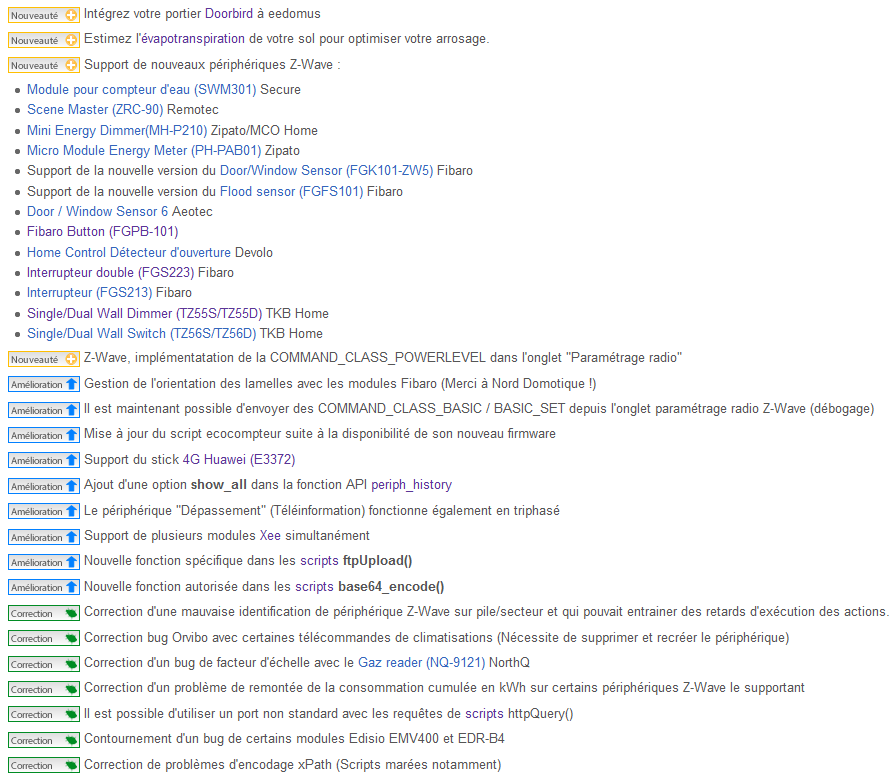Follow the Scene Master (ZRC-90) link
Image resolution: width=891 pixels, height=780 pixels.
(95, 110)
